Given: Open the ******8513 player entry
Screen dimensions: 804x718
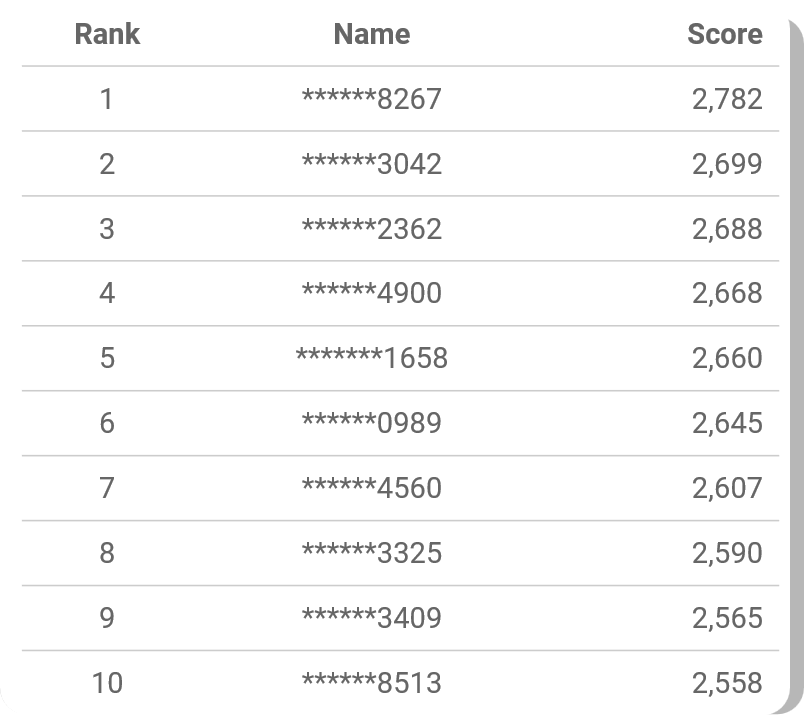Looking at the screenshot, I should tap(371, 683).
